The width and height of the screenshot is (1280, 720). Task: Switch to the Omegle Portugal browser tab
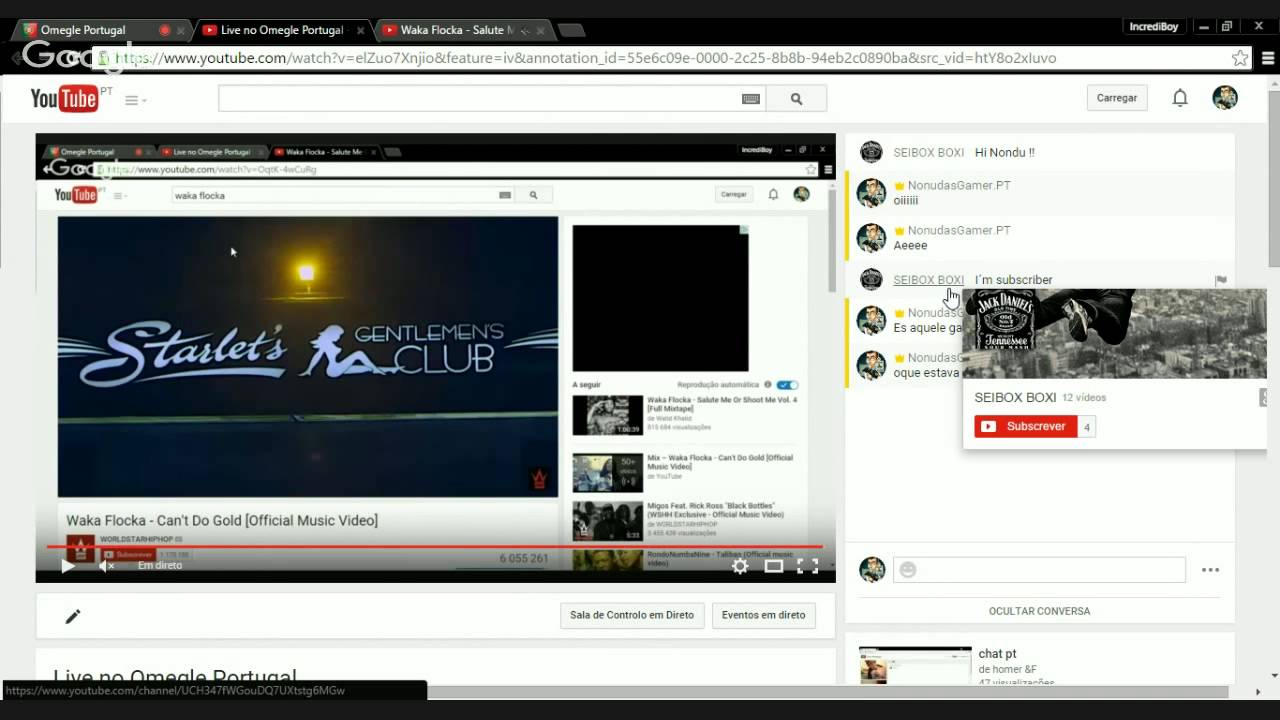tap(95, 30)
